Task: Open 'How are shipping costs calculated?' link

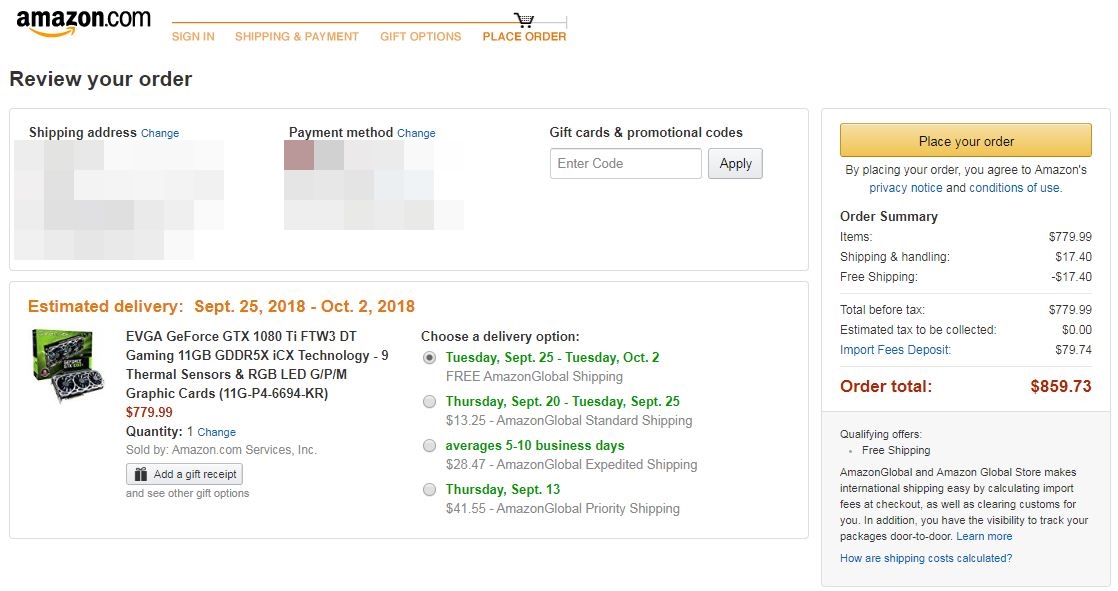Action: coord(926,558)
